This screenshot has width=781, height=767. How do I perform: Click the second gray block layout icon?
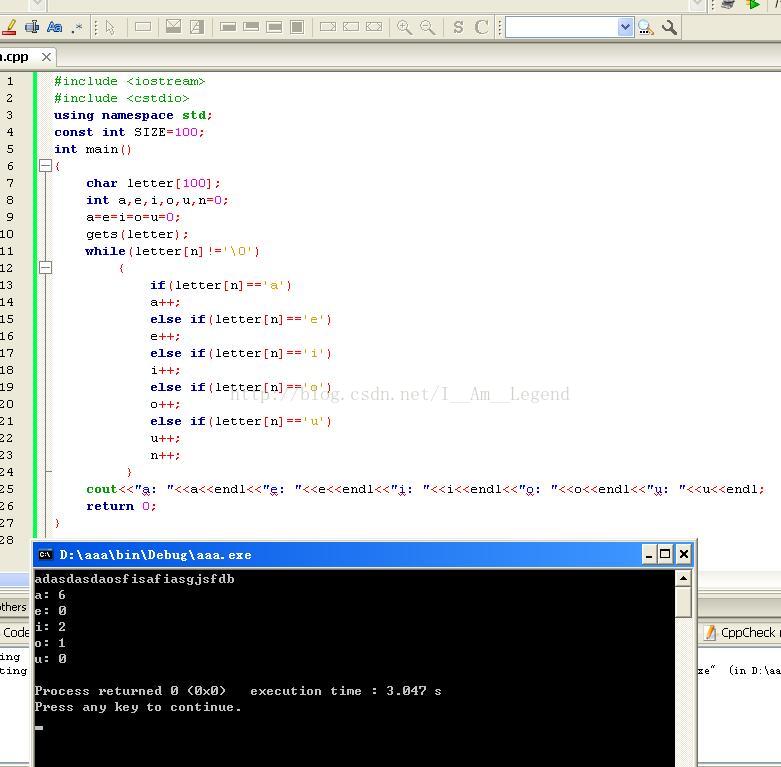click(x=251, y=26)
